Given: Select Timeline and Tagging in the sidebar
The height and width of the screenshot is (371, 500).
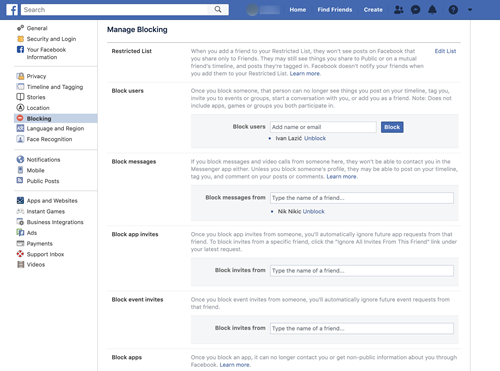Looking at the screenshot, I should coord(55,87).
